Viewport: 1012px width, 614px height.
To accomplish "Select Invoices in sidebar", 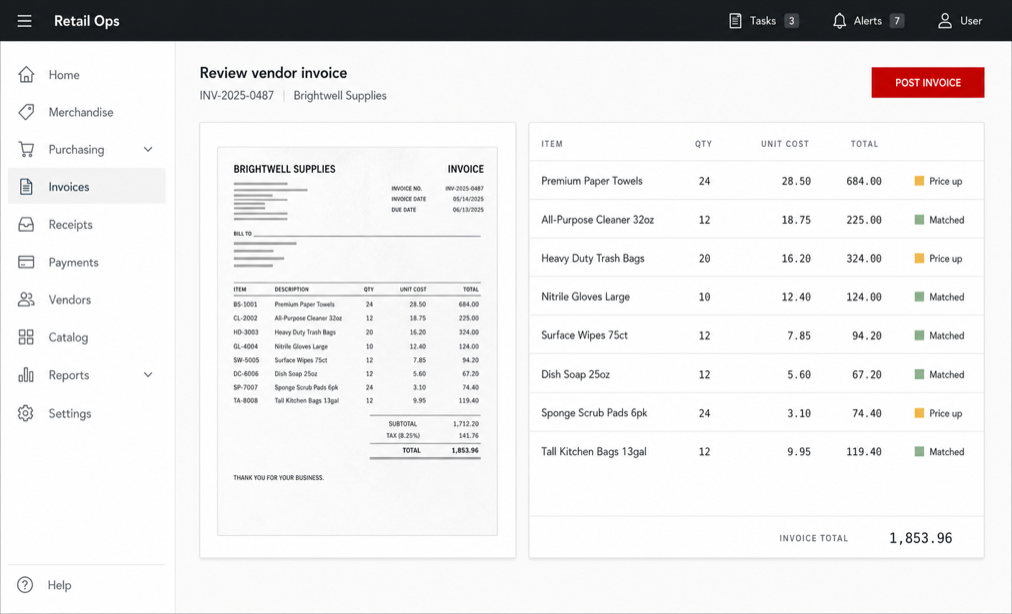I will point(86,187).
